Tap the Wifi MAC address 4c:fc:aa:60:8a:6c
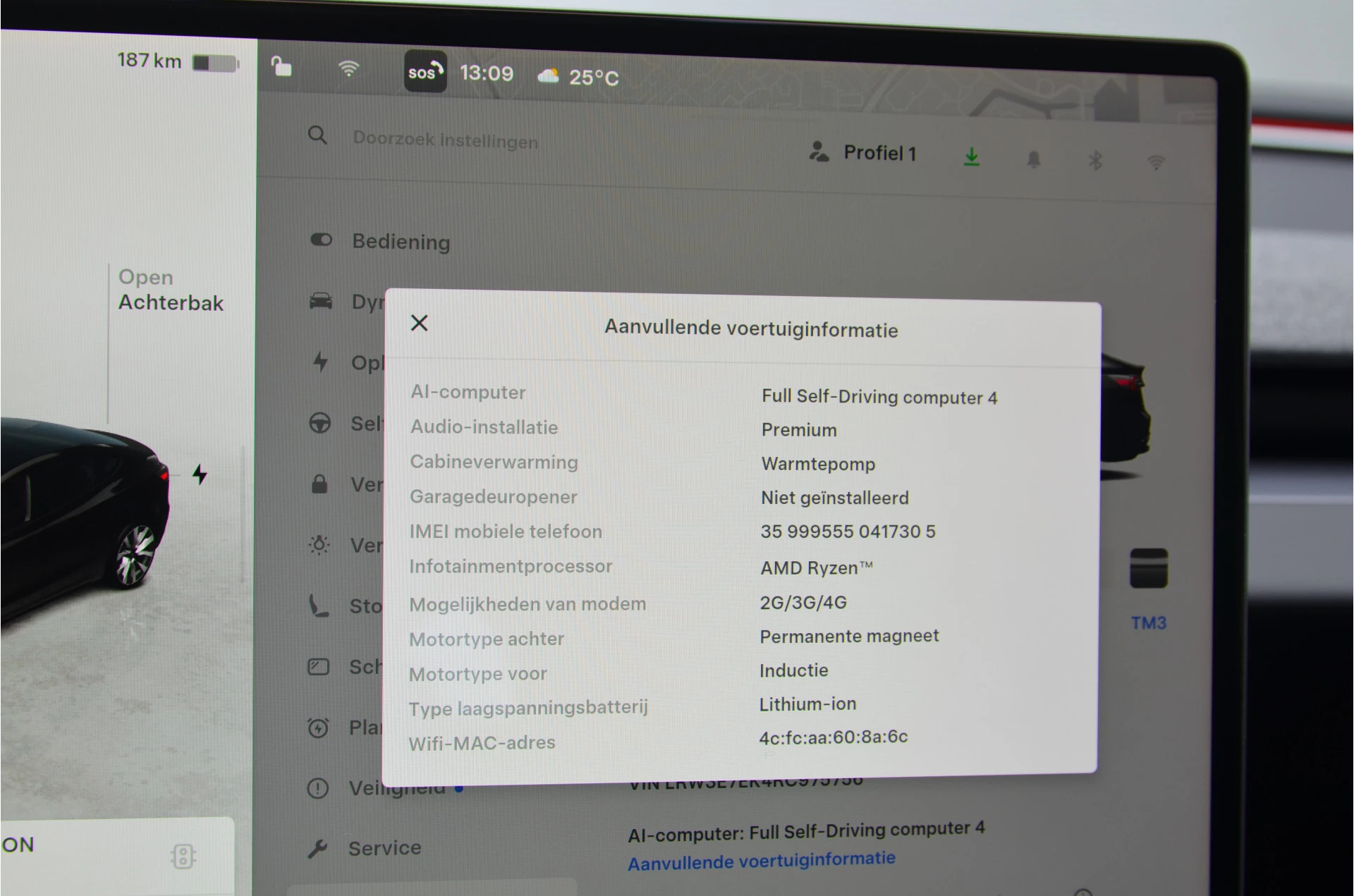This screenshot has width=1354, height=896. coord(833,737)
